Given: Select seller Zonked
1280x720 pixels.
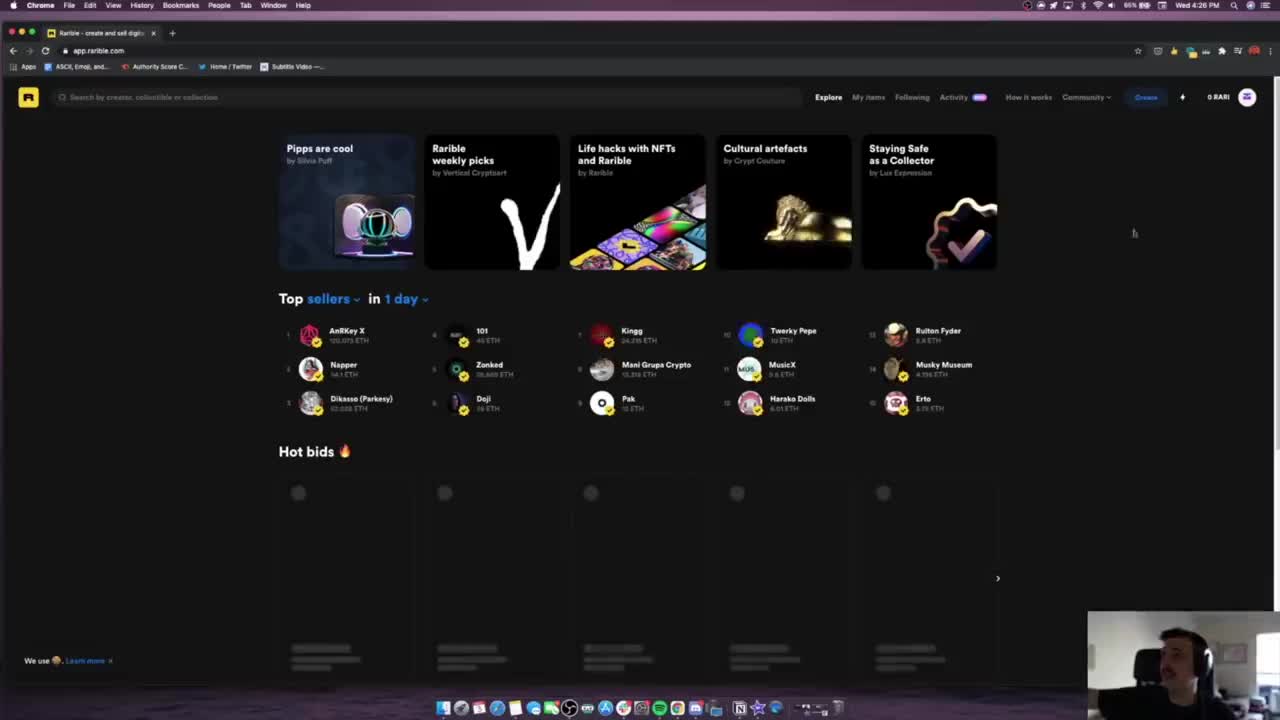Looking at the screenshot, I should pos(489,365).
